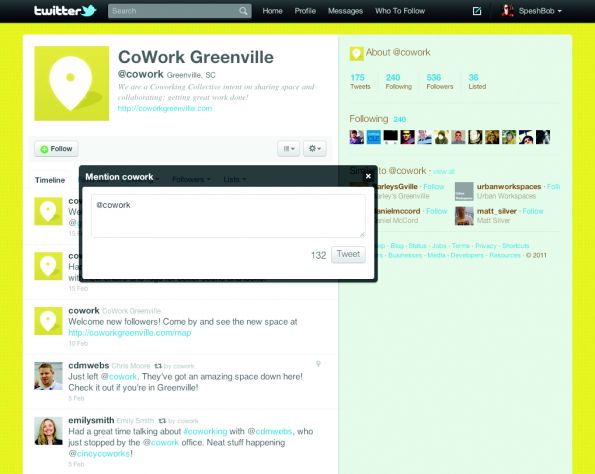The height and width of the screenshot is (474, 595).
Task: Click the 536 Followers count
Action: 440,82
